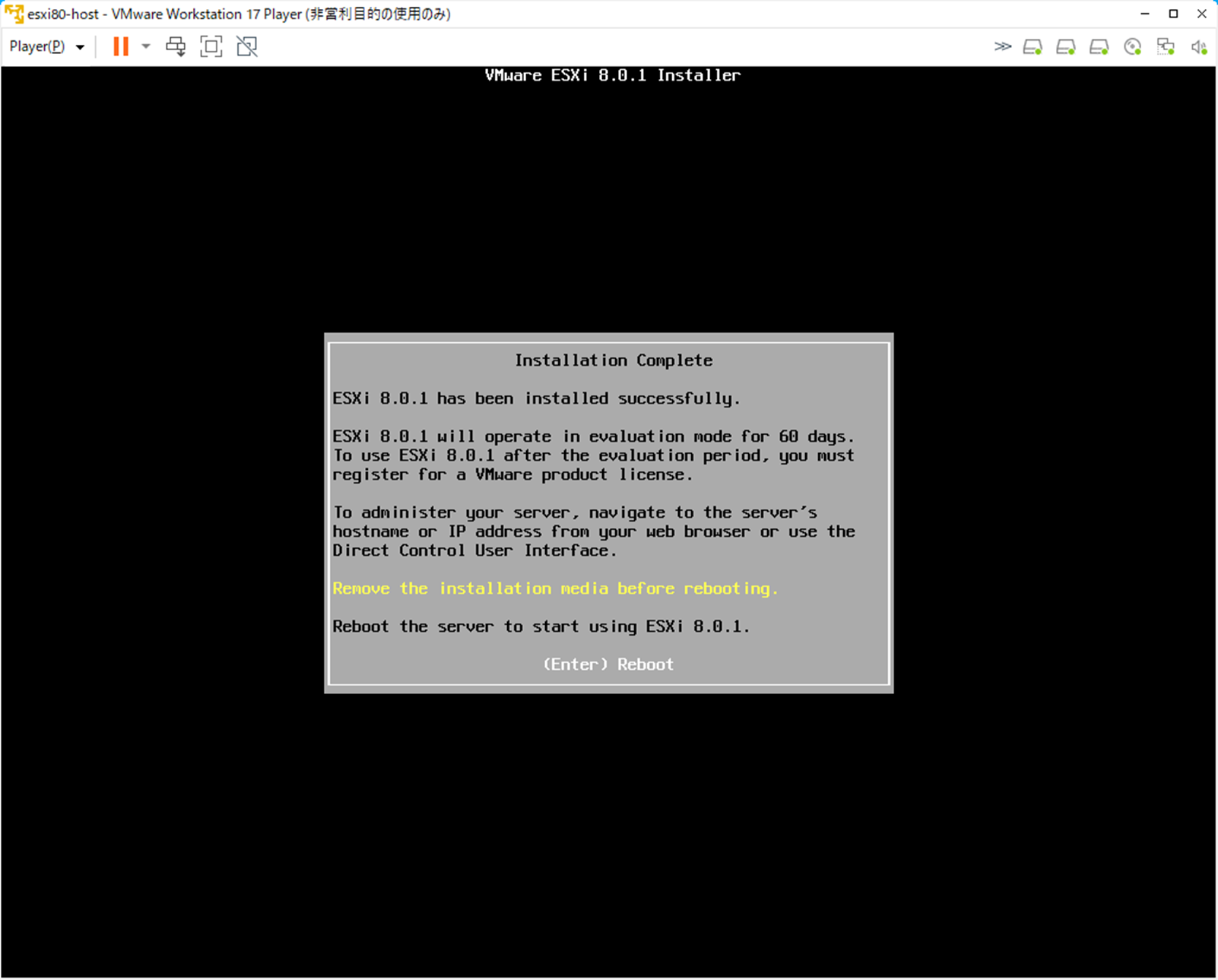
Task: Pause the virtual machine with the orange button
Action: [x=121, y=47]
